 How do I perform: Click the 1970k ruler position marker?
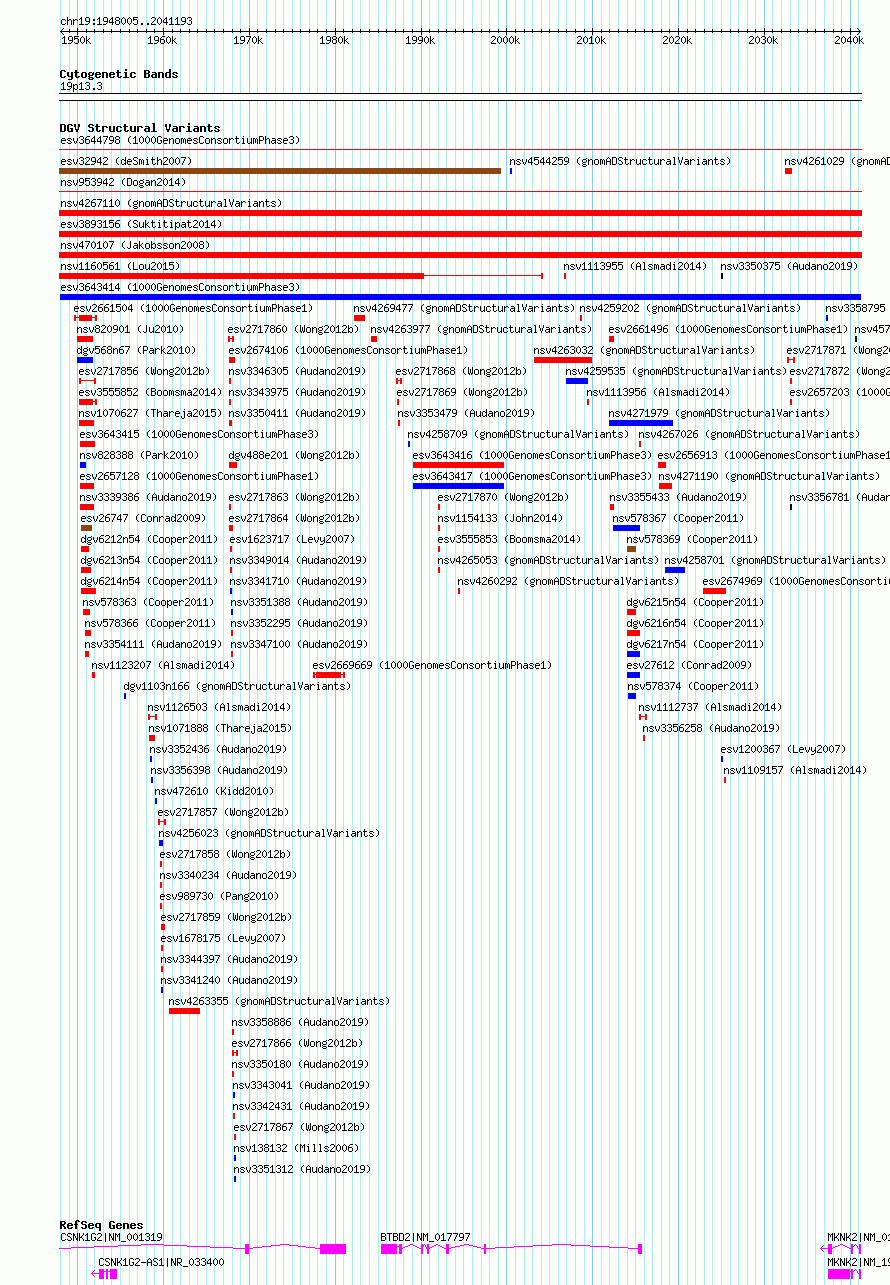(248, 40)
